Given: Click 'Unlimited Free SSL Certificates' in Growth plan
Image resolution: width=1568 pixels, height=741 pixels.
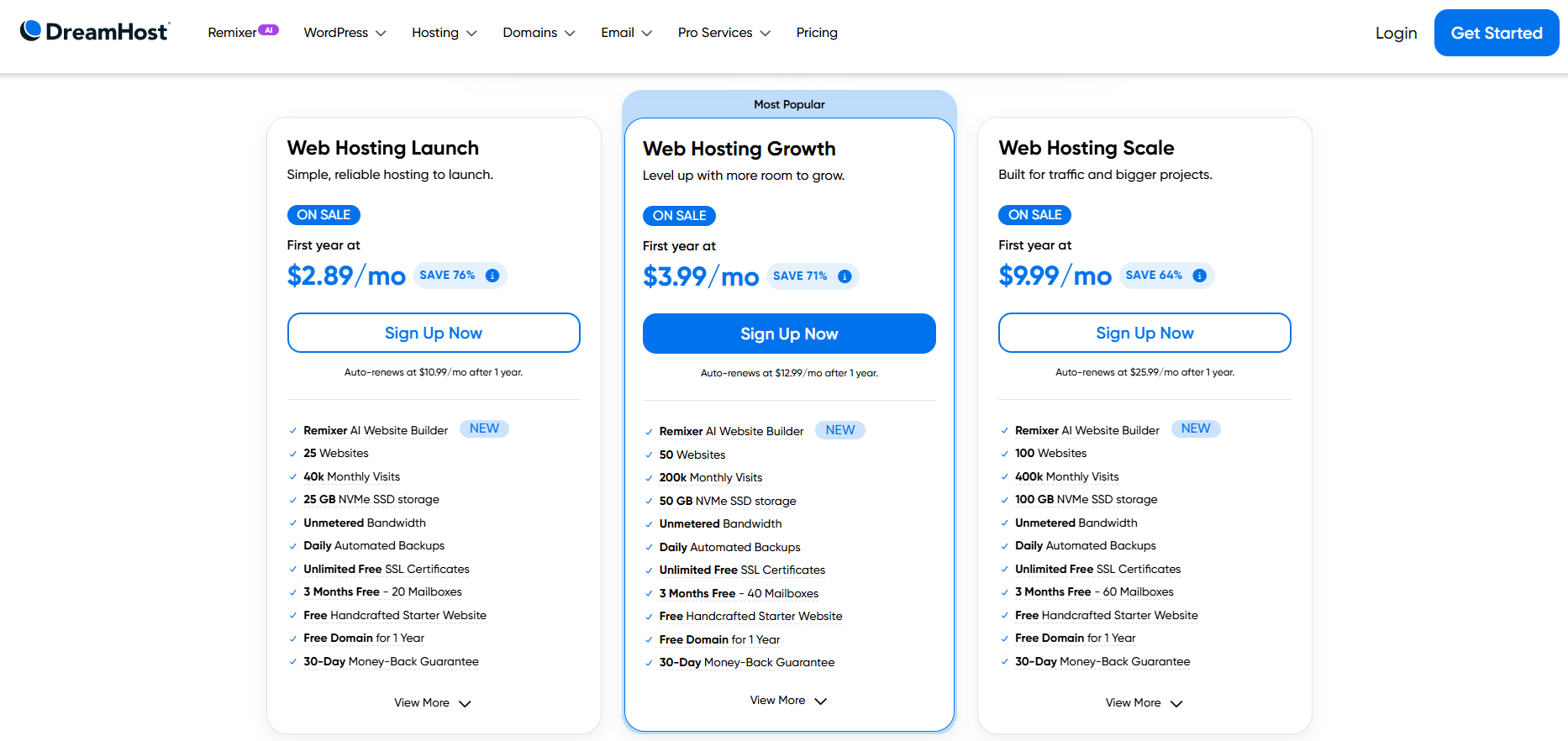Looking at the screenshot, I should tap(742, 570).
